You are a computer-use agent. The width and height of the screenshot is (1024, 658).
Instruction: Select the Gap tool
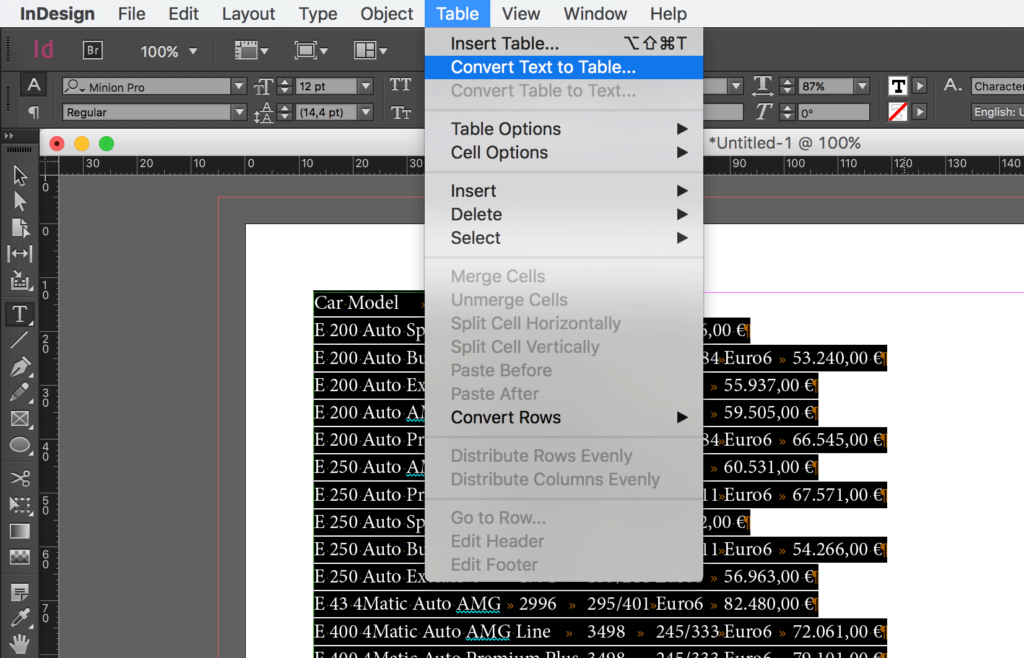(20, 253)
